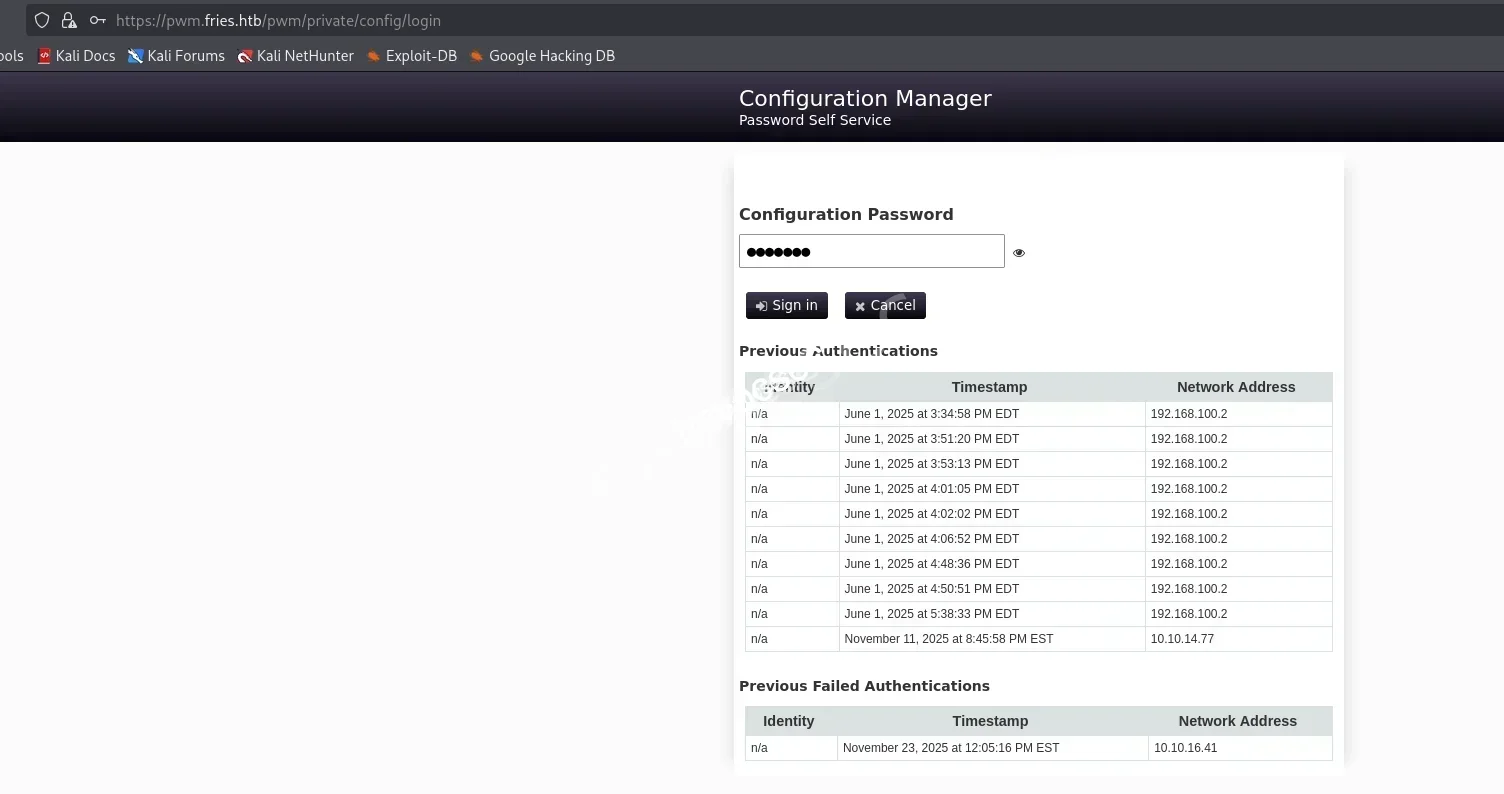Open the Exploit-DB bookmark
Screen dimensions: 1504x794
[x=411, y=56]
